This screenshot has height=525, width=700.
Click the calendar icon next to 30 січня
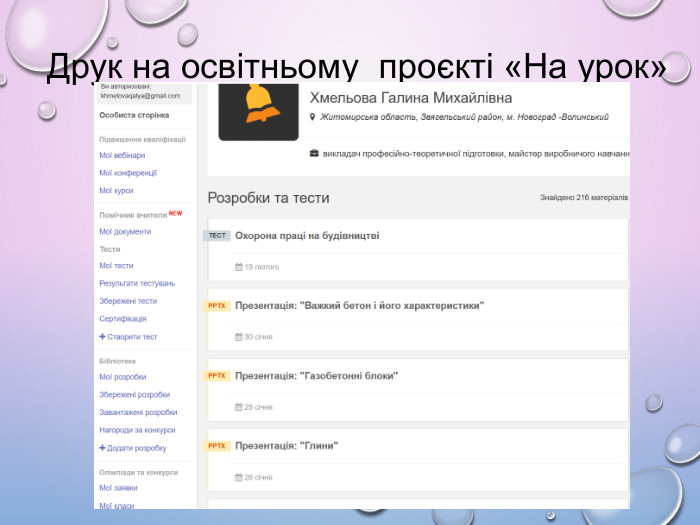coord(239,337)
